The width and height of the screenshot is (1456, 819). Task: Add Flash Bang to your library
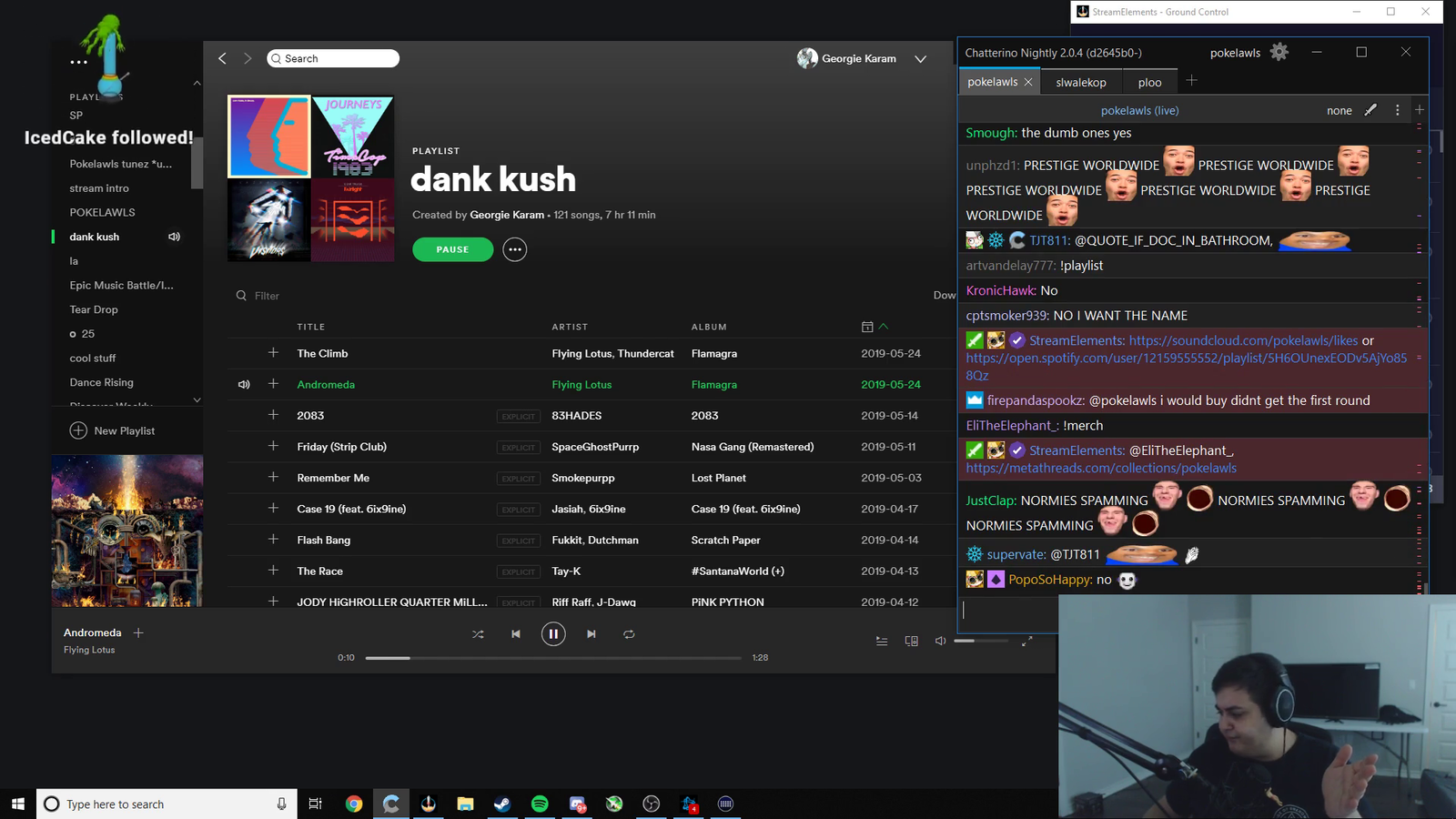click(x=273, y=539)
